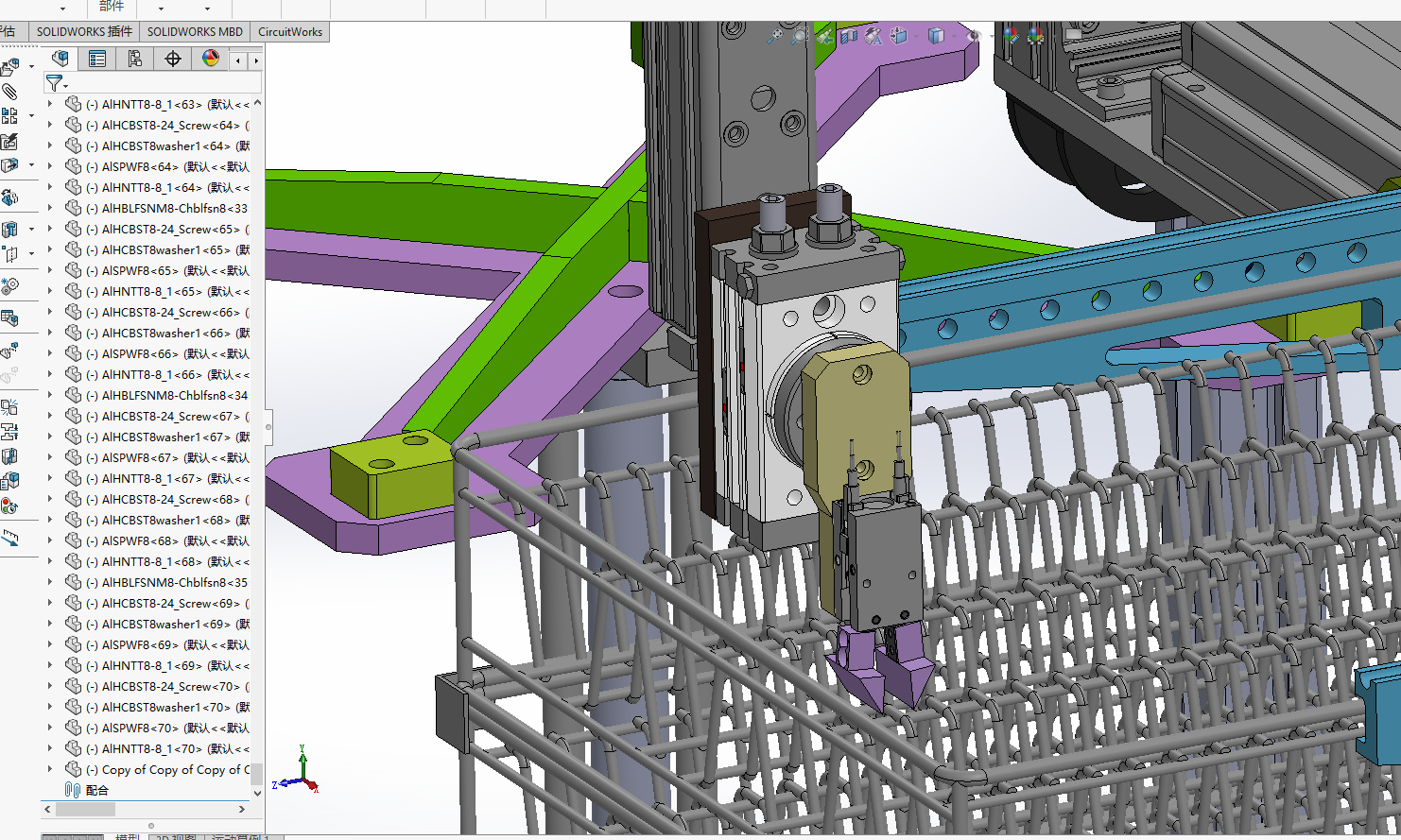
Task: Open the DimXpertManager crosshair tab
Action: tap(173, 59)
